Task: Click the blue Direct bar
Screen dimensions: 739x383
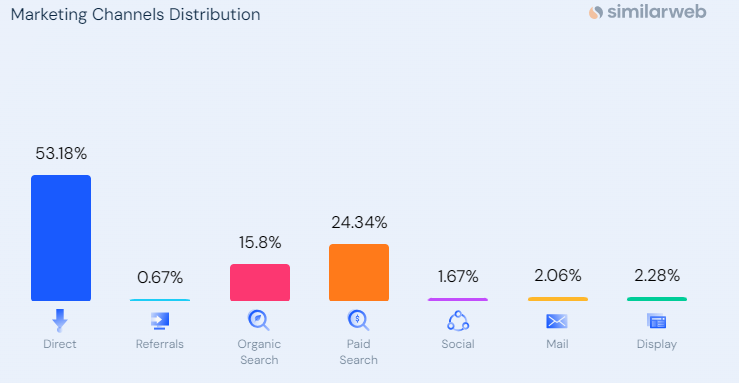Action: (61, 238)
